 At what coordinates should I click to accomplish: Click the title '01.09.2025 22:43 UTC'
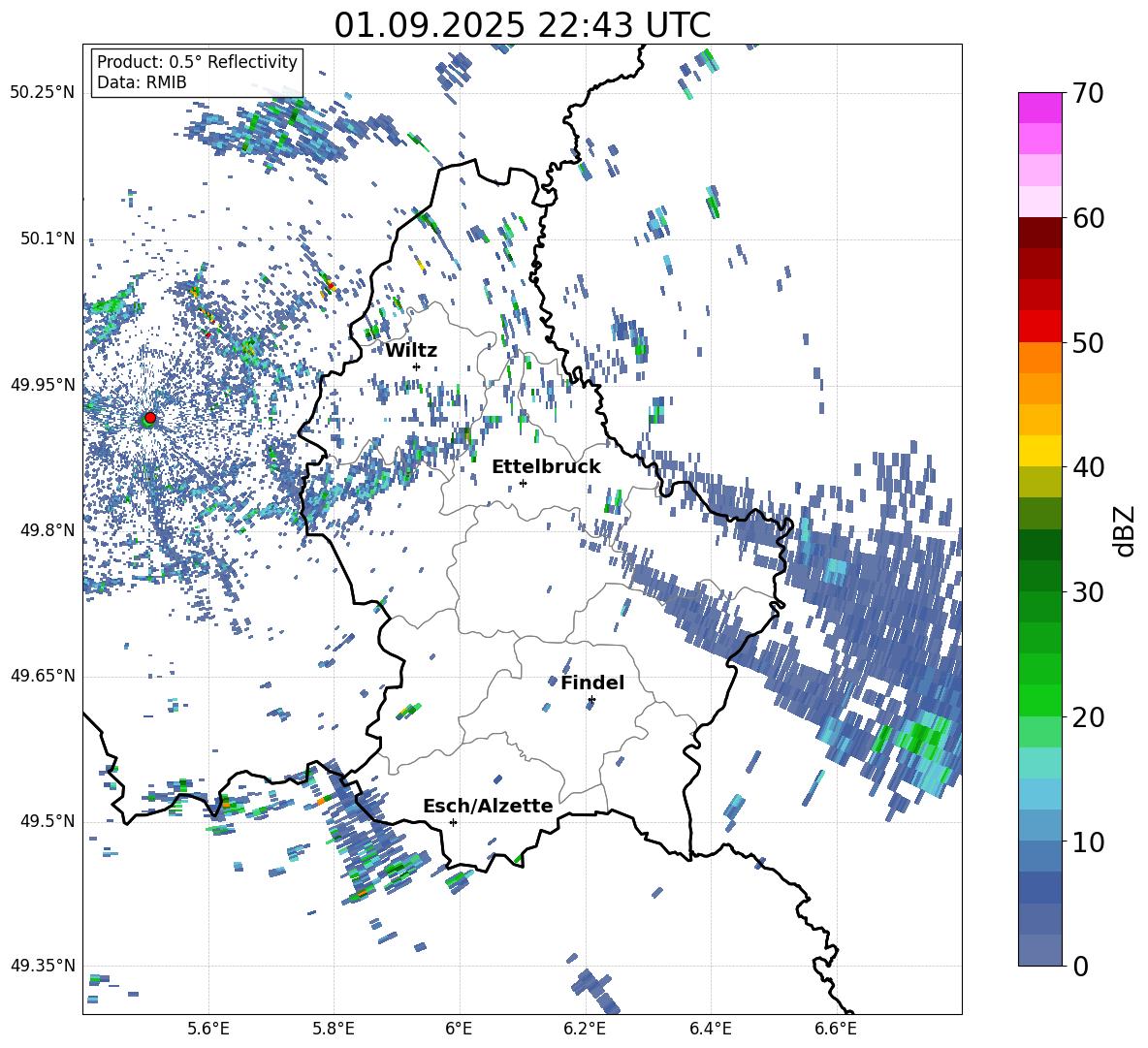[x=522, y=25]
